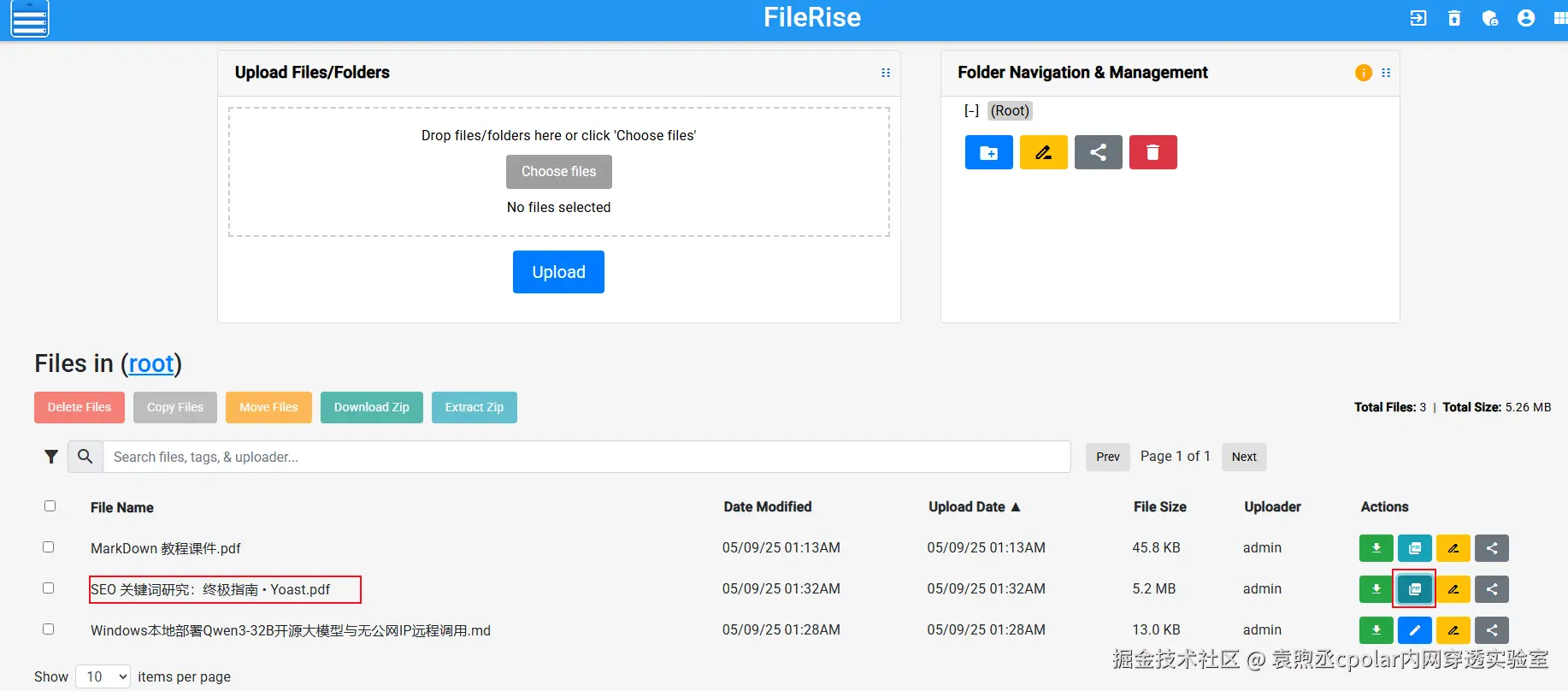Check the box for Windows本地部署Qwen3 md
The image size is (1568, 691).
pyautogui.click(x=49, y=629)
